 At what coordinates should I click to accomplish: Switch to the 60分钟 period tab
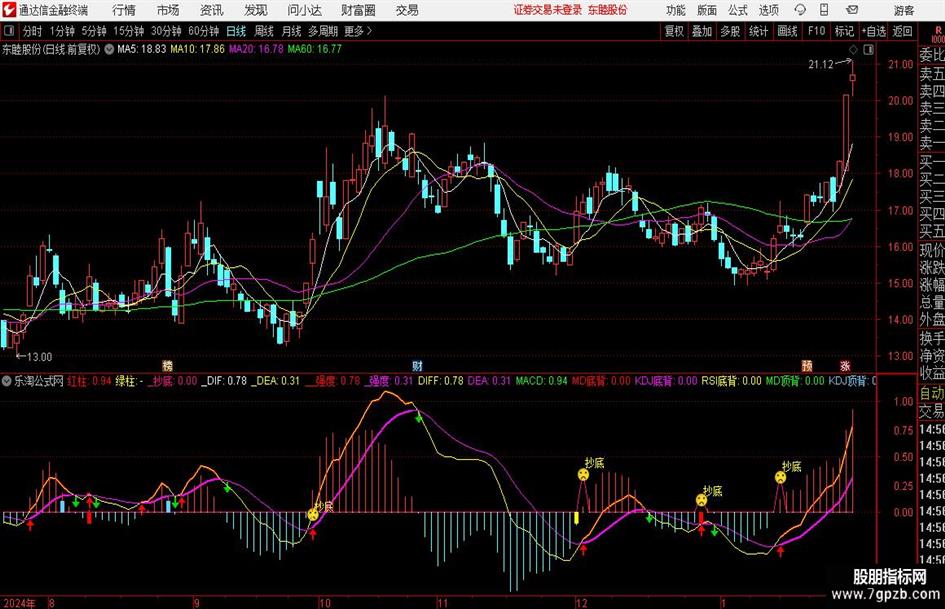(204, 31)
